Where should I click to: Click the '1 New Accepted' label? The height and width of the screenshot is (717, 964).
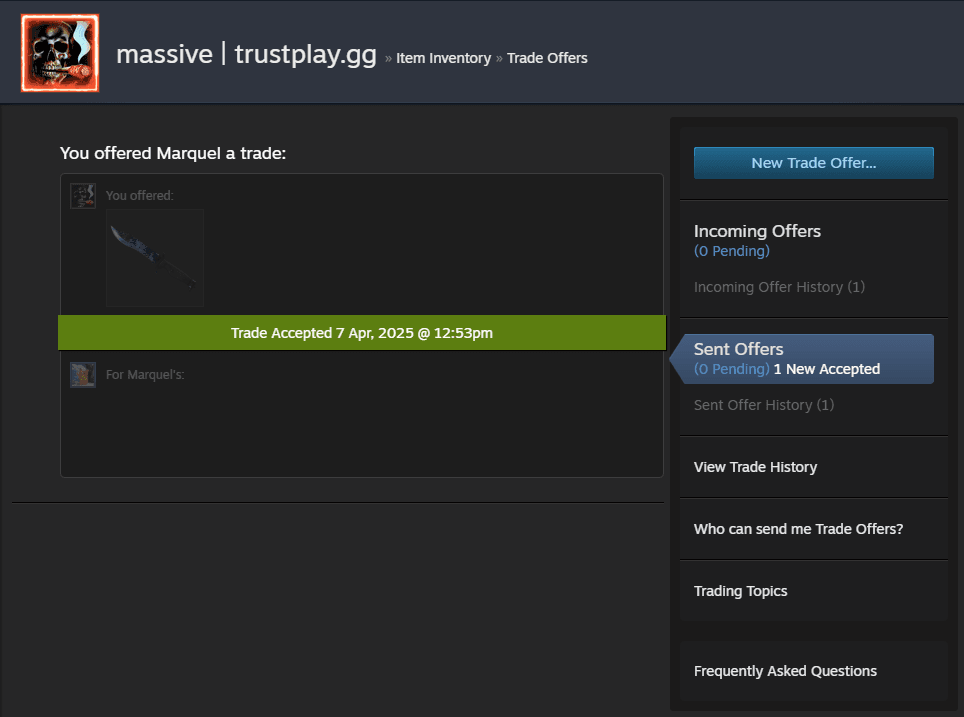826,369
